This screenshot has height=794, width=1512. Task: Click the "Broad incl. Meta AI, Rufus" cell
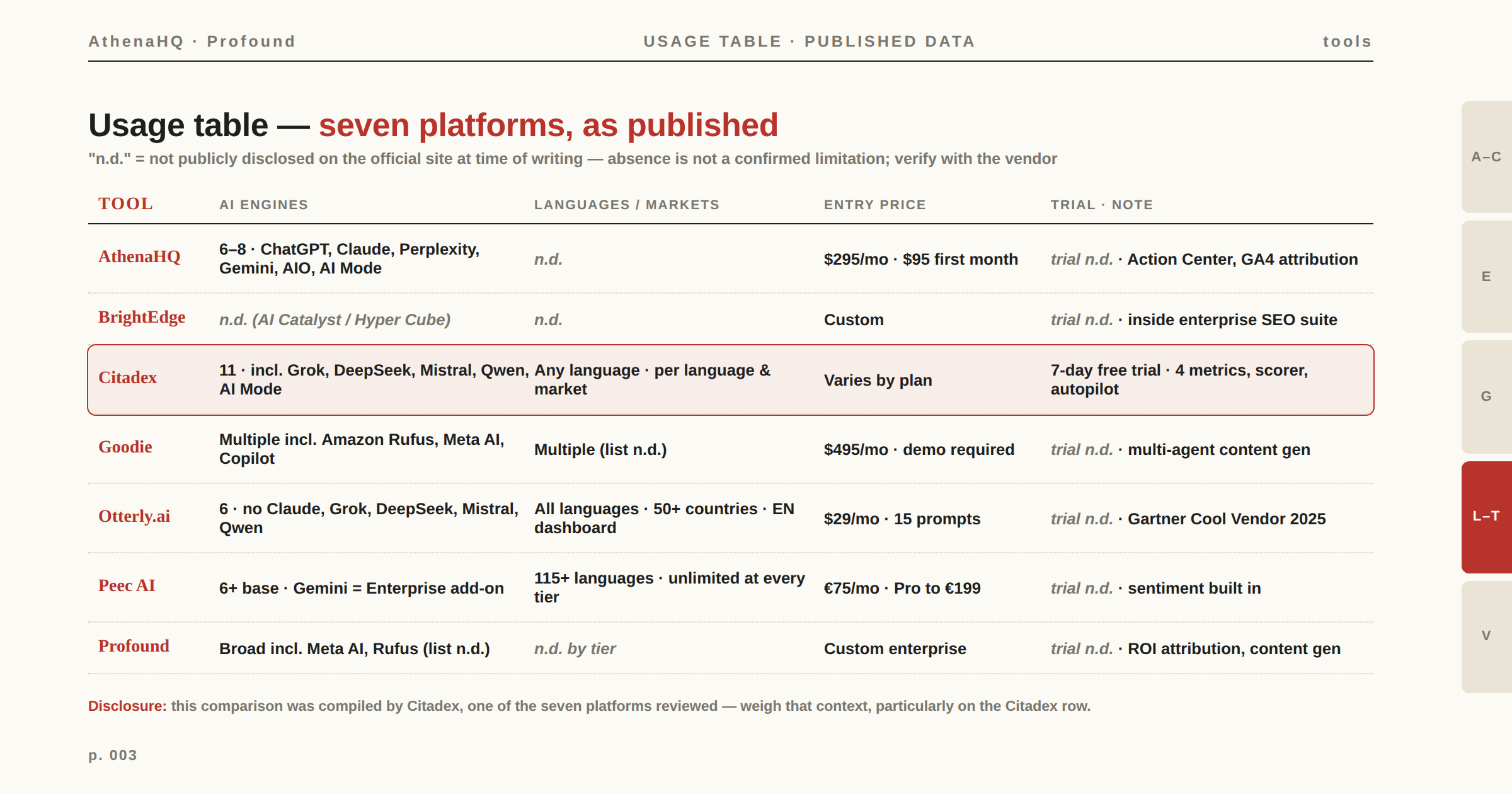(355, 648)
